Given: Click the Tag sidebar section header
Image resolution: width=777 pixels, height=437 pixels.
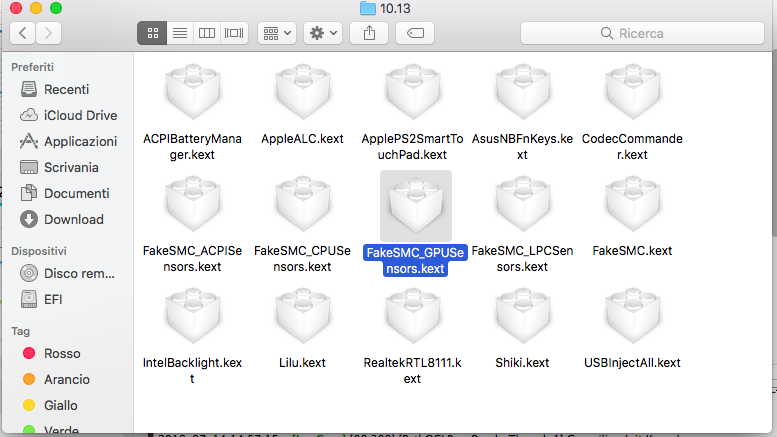Looking at the screenshot, I should [x=21, y=331].
